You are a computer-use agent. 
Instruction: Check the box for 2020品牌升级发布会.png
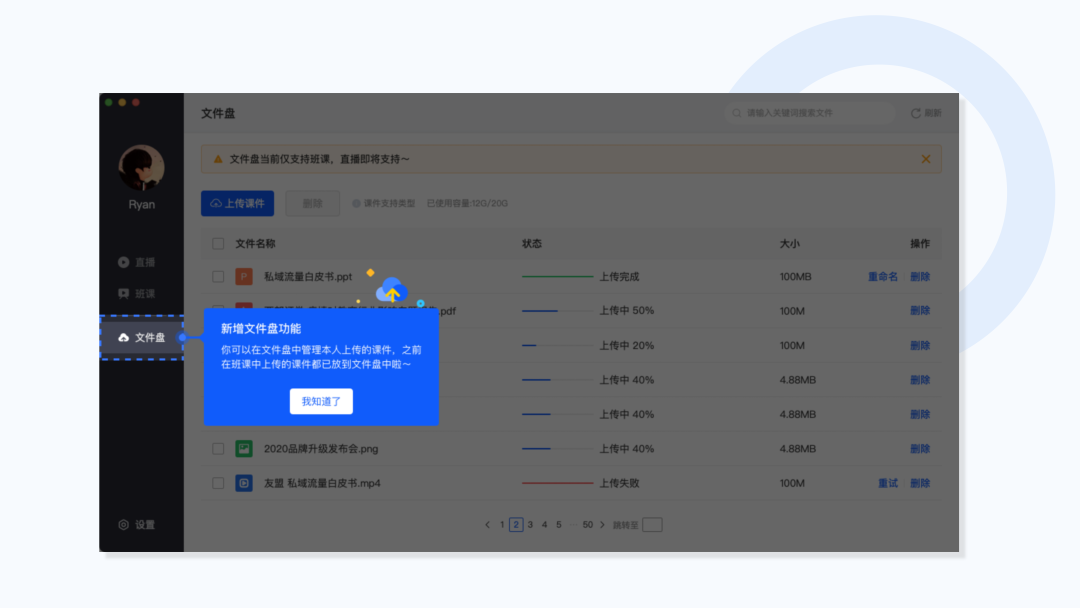(x=218, y=449)
